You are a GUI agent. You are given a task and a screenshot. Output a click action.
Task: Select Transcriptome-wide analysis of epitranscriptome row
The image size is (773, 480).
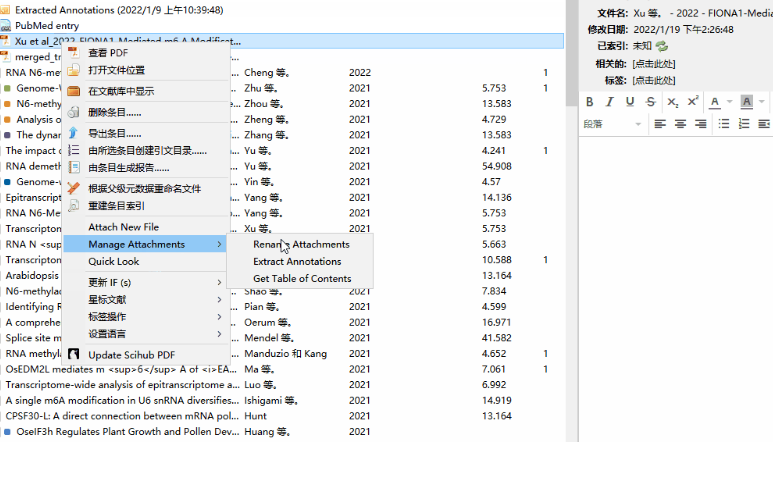pos(282,385)
